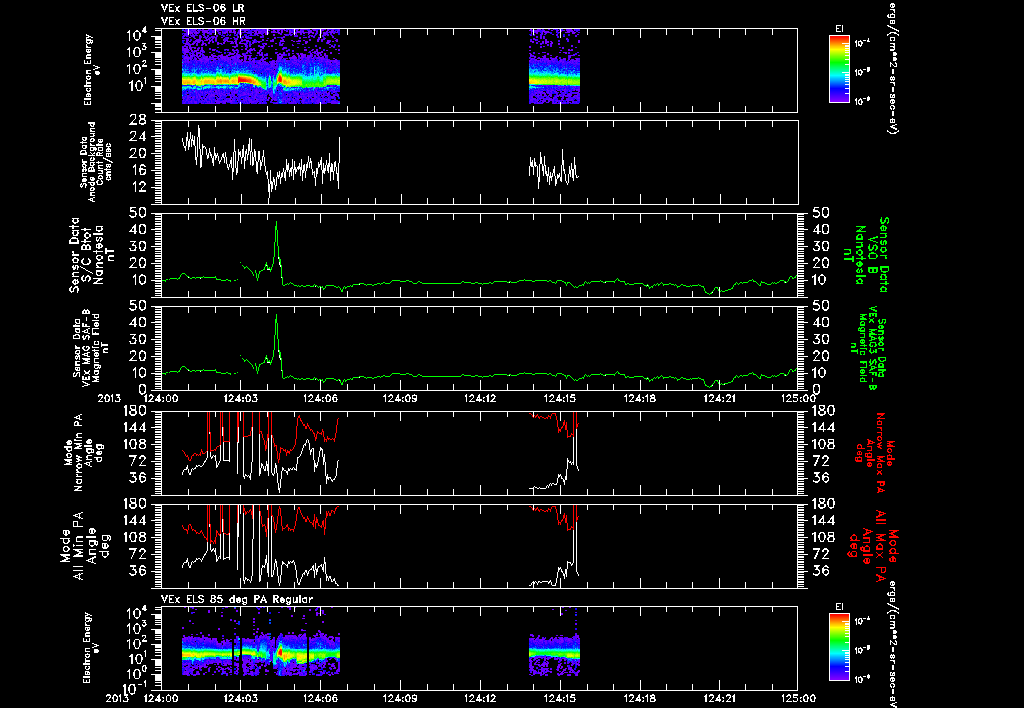Click the green "VSO B Nanotesla" axis label
This screenshot has width=1024, height=708.
tap(866, 255)
